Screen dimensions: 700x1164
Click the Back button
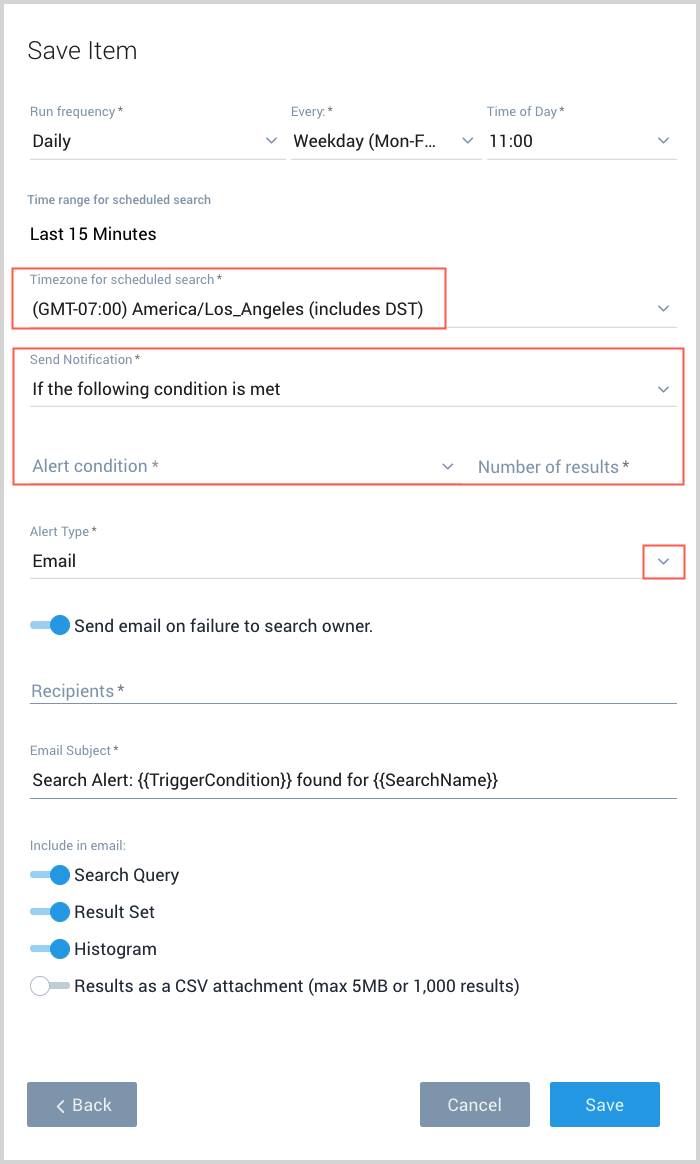coord(82,1105)
